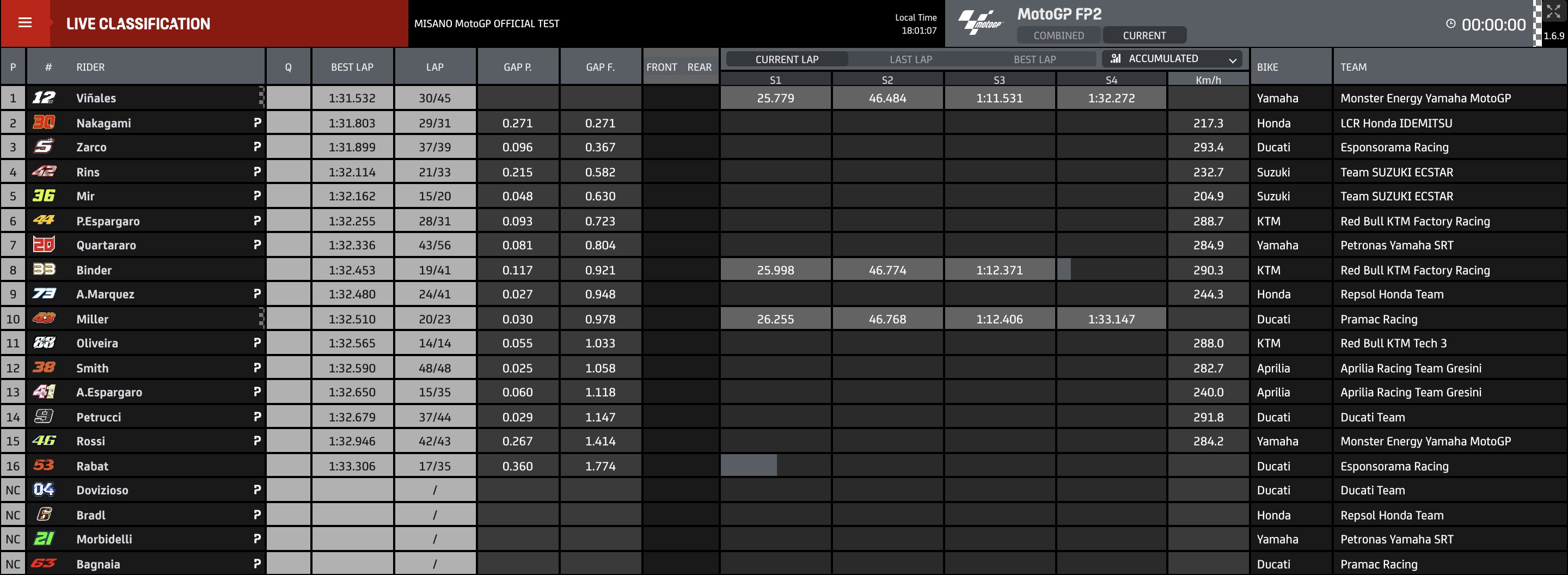1568x575 pixels.
Task: Click the Km/h column header
Action: [x=1208, y=79]
